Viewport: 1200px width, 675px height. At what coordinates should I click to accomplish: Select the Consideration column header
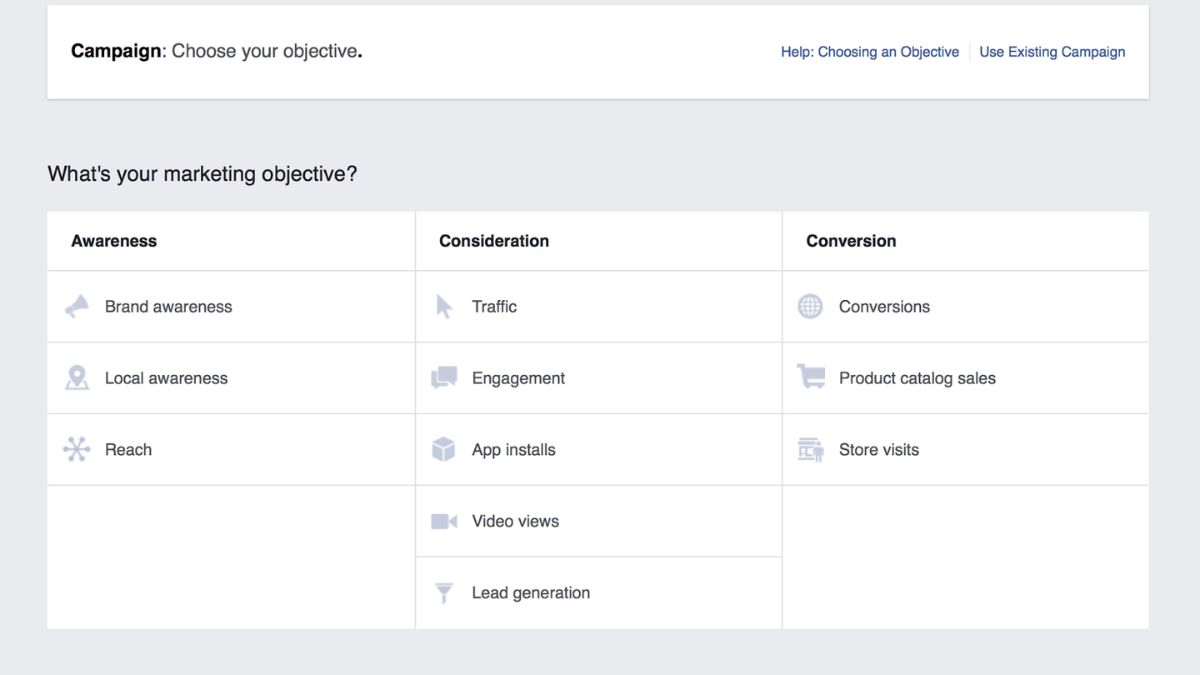[x=493, y=240]
